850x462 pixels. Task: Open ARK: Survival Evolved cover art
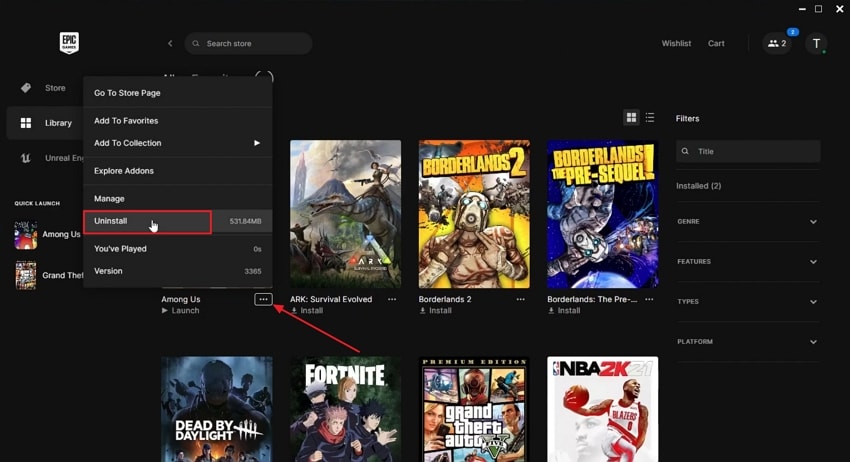[345, 214]
